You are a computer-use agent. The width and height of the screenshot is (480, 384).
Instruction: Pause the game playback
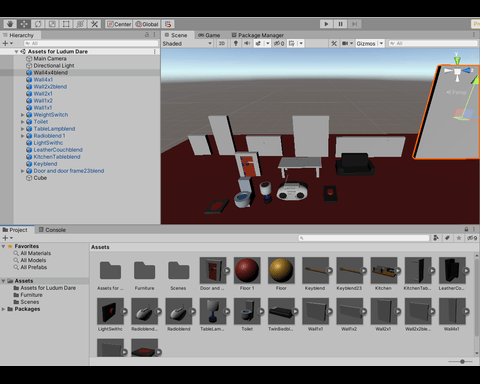click(x=340, y=24)
